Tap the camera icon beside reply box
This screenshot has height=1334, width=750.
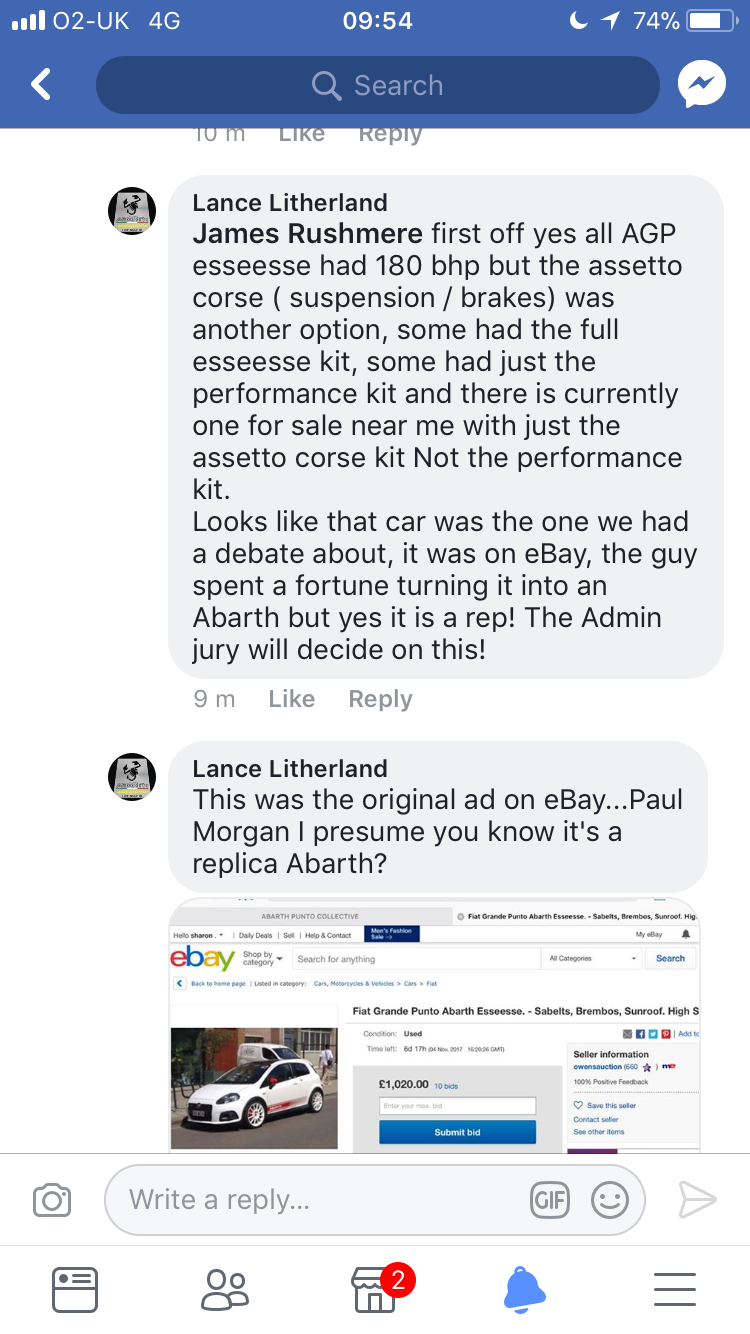click(52, 1199)
